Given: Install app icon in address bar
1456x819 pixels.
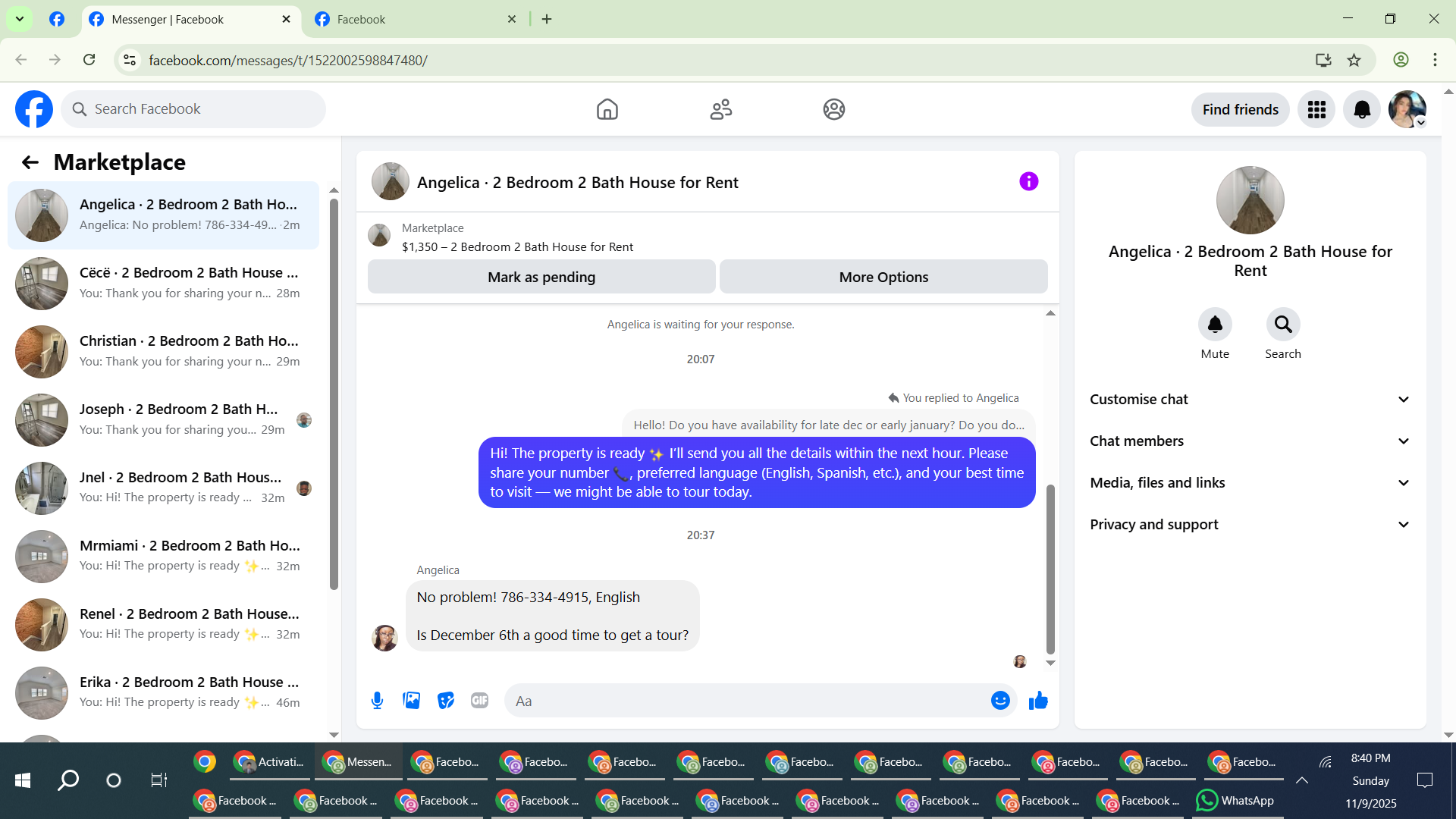Looking at the screenshot, I should (x=1323, y=60).
